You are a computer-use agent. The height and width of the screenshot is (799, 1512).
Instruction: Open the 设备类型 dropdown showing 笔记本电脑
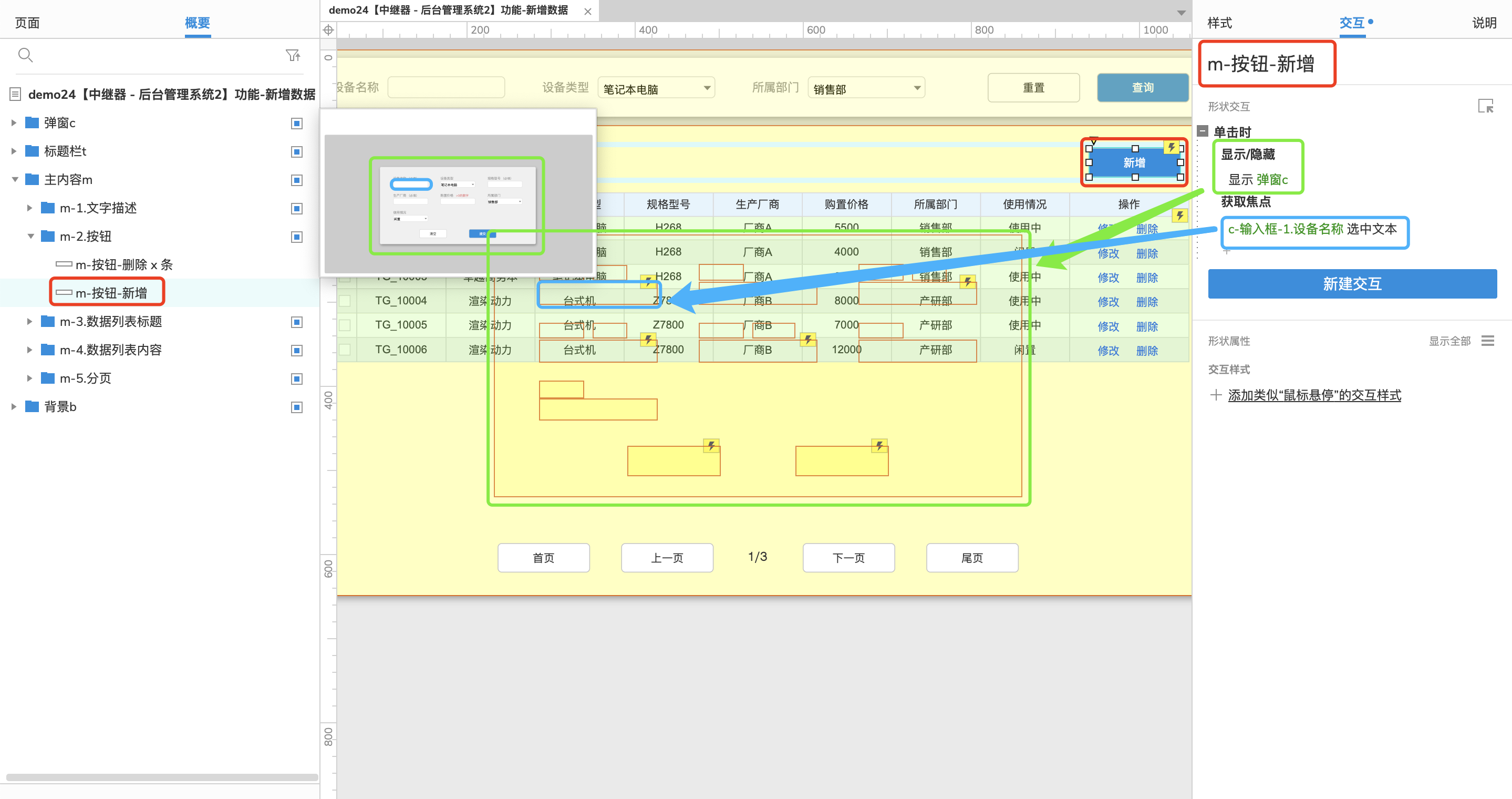(656, 88)
